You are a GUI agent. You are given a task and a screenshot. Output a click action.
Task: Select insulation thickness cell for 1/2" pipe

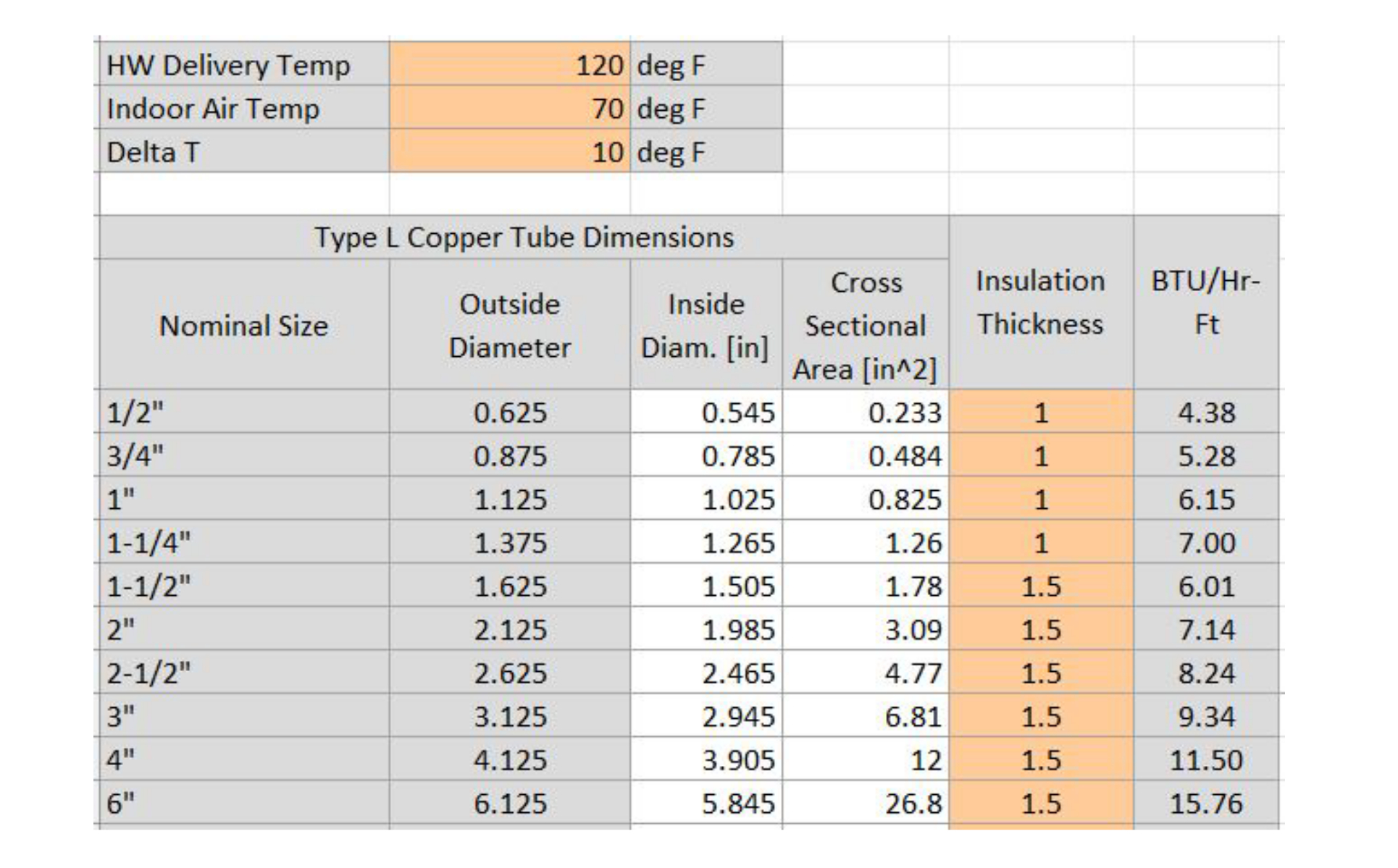tap(1040, 413)
